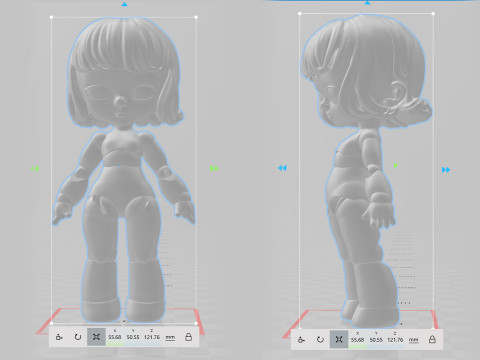
Task: Click top-right bounding box corner handle of side view
Action: coord(433,14)
